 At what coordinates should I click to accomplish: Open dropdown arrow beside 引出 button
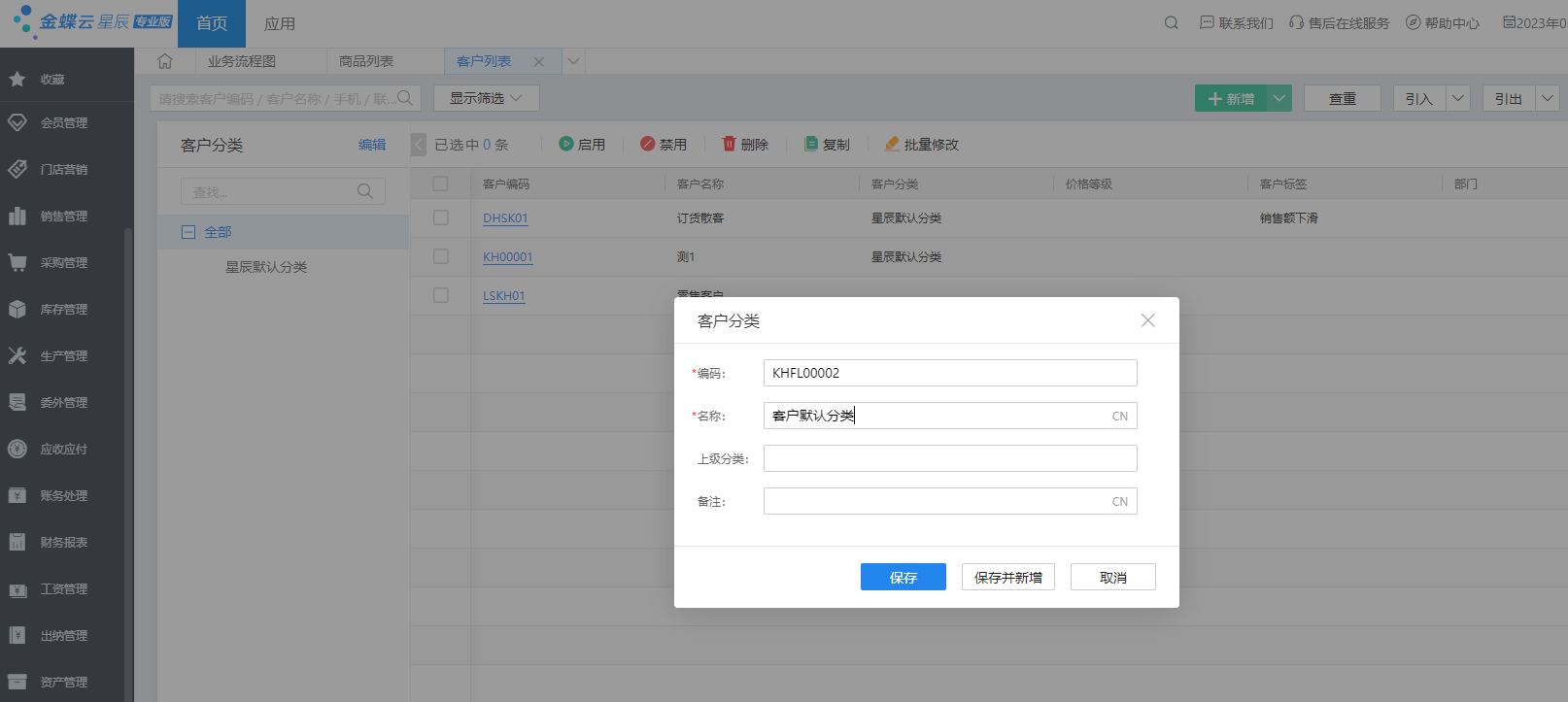click(1548, 98)
